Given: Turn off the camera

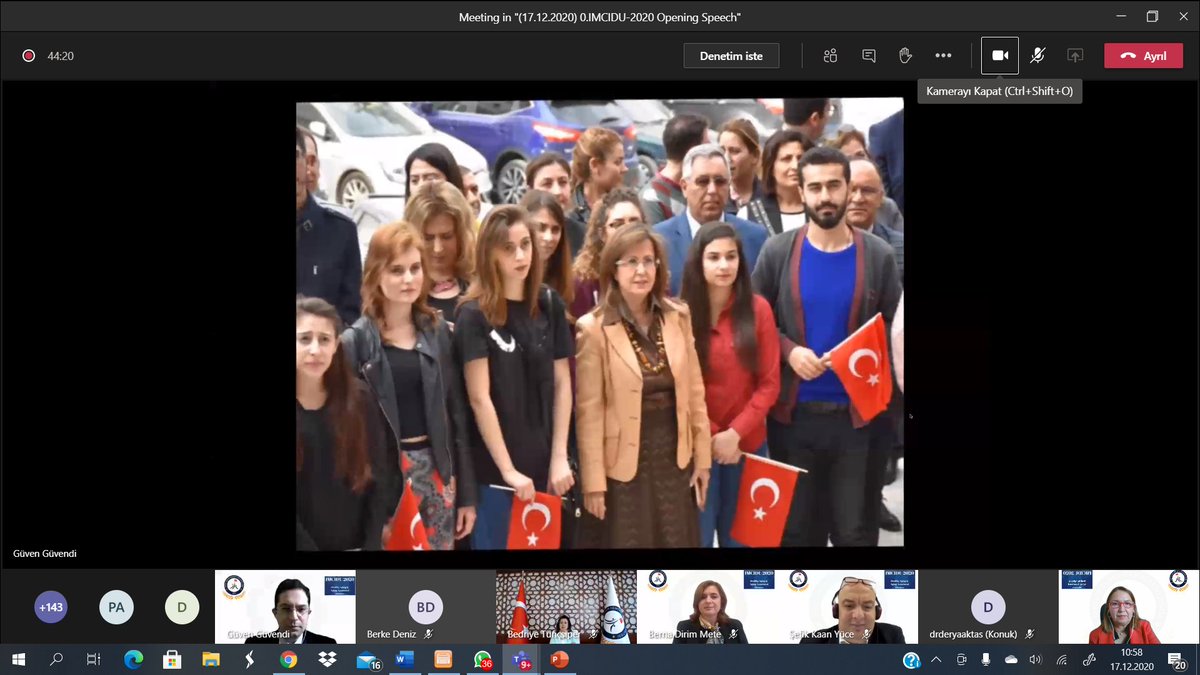Looking at the screenshot, I should (1000, 56).
